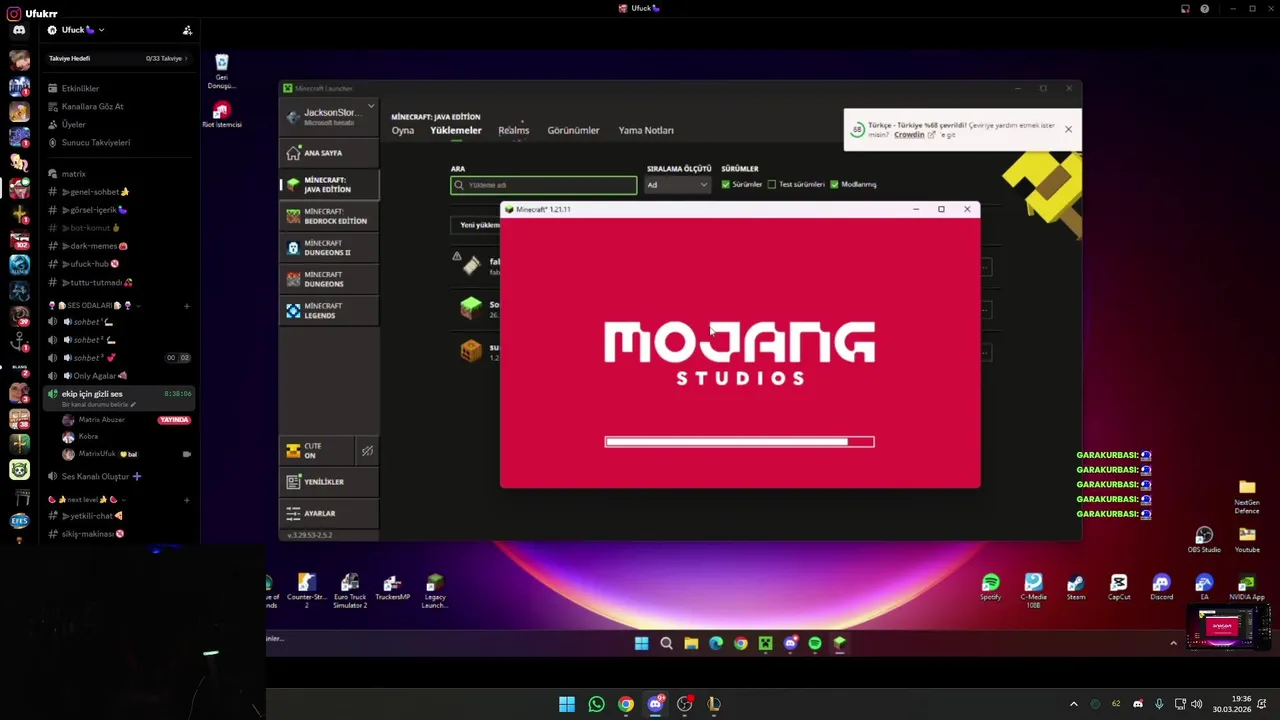Open Riot İstemcisi desktop icon
The height and width of the screenshot is (720, 1280).
222,114
